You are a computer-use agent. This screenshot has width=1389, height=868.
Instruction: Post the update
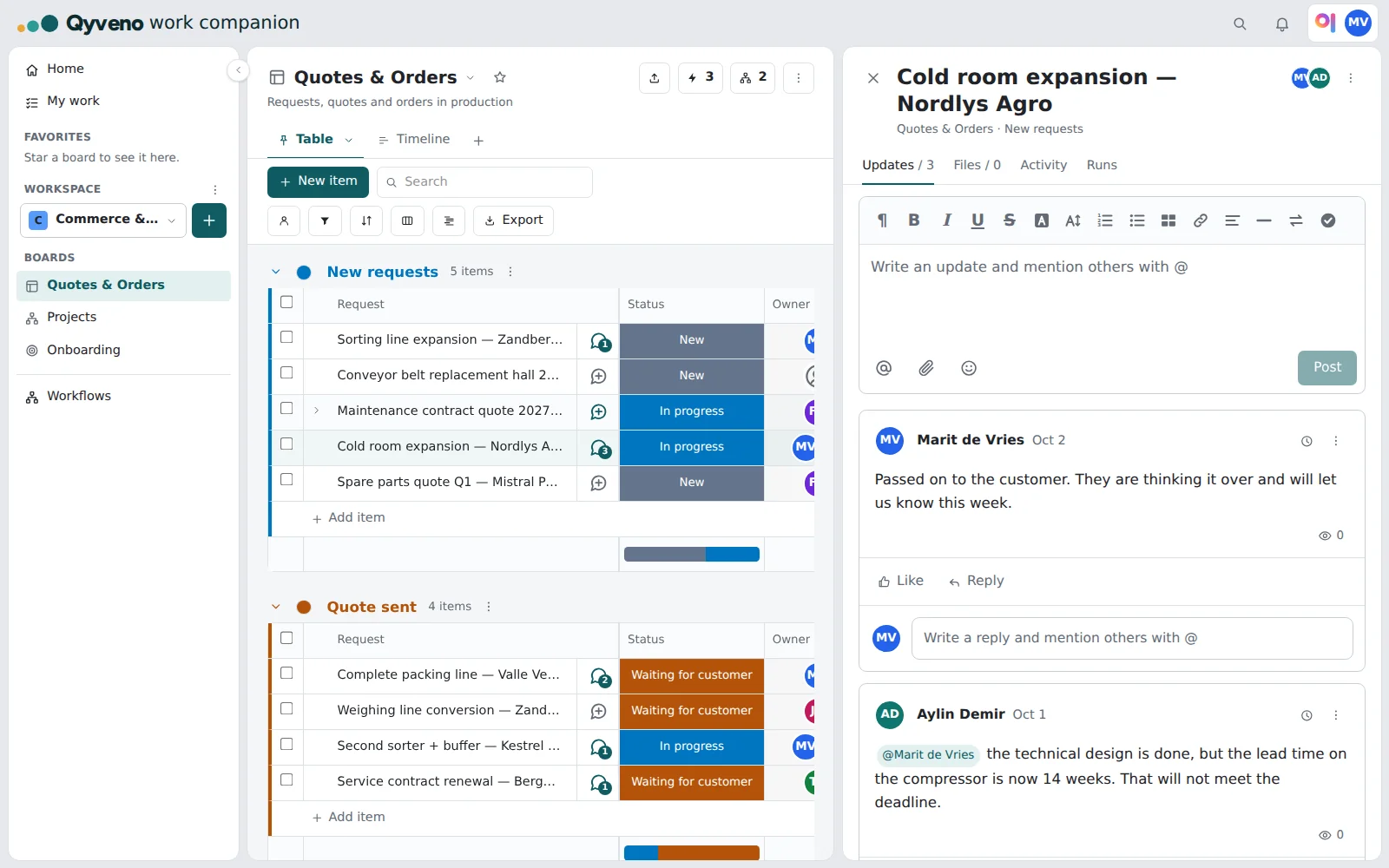1327,368
